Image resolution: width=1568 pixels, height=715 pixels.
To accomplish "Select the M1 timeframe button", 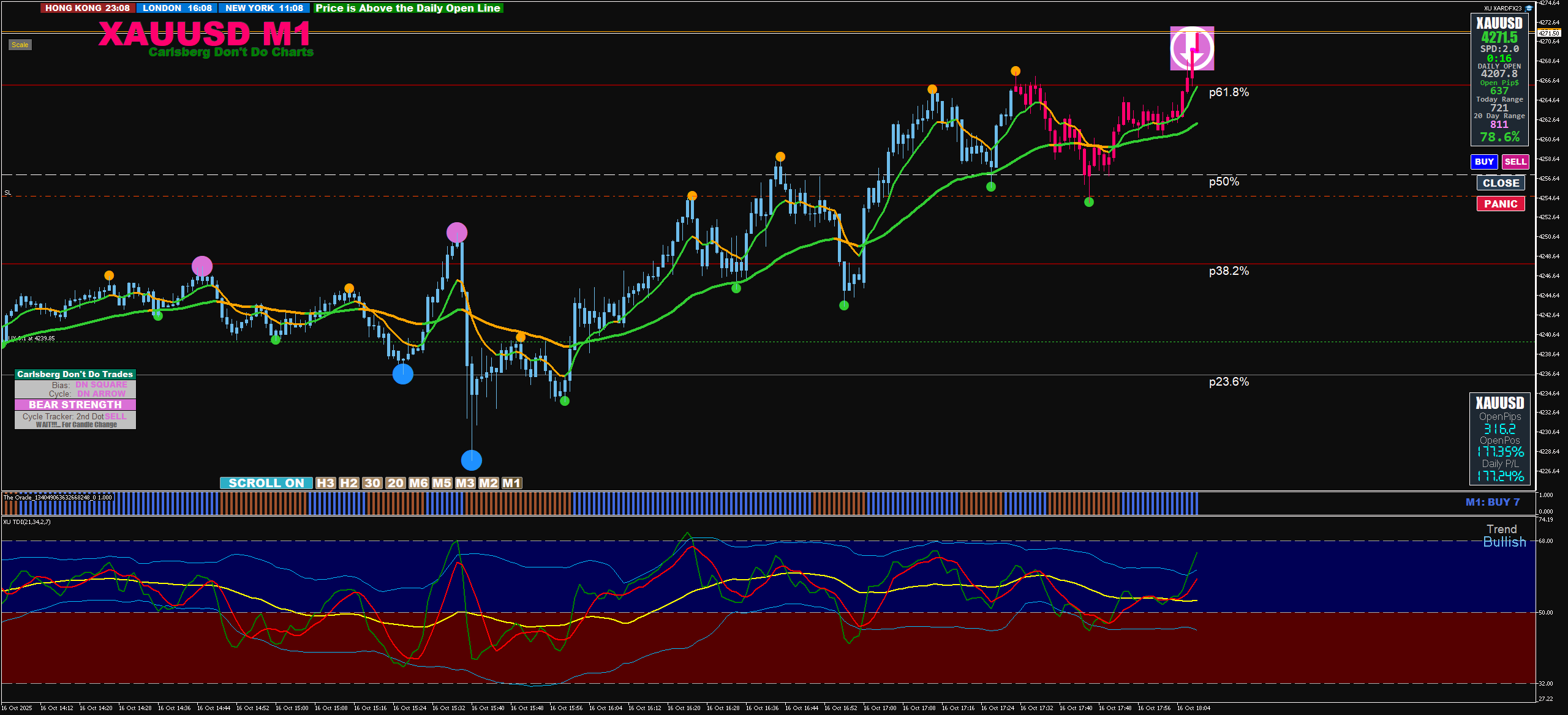I will pos(511,483).
